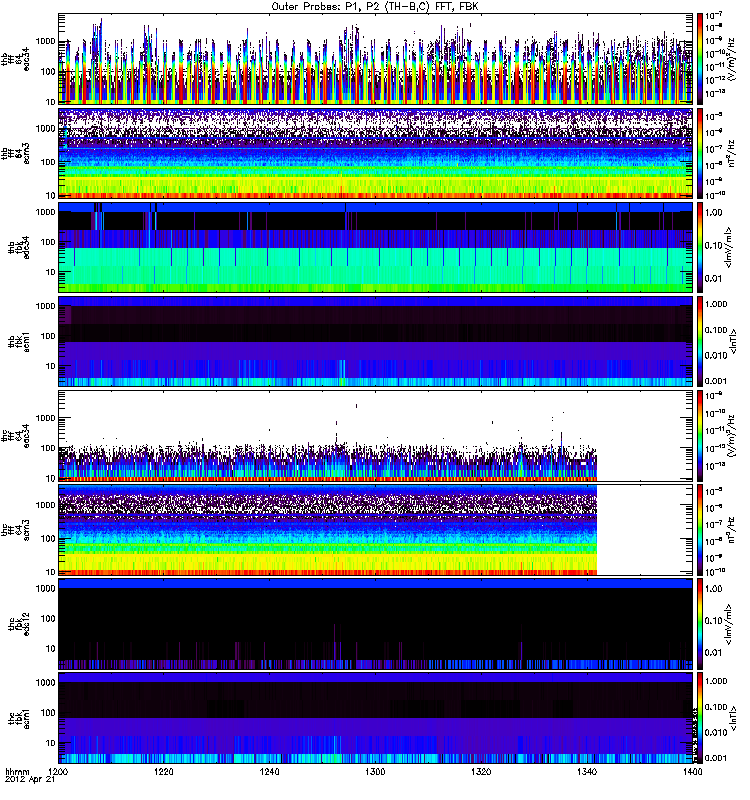Screen dimensions: 750x800
Task: Click the thb fbk edc34 filter bank panel
Action: pos(376,246)
